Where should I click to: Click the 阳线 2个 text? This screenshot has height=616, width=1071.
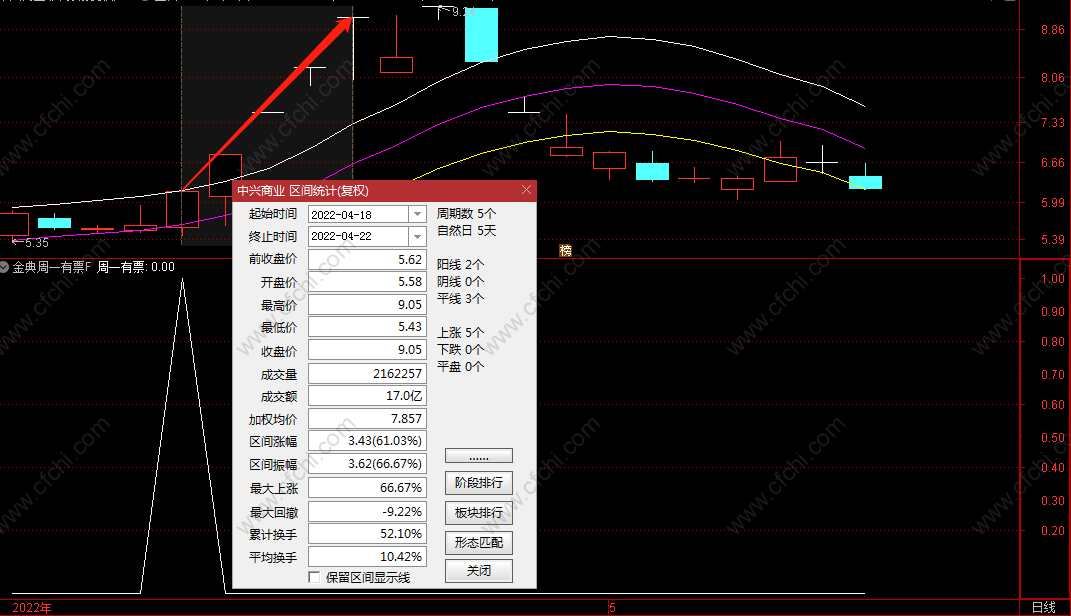click(460, 264)
